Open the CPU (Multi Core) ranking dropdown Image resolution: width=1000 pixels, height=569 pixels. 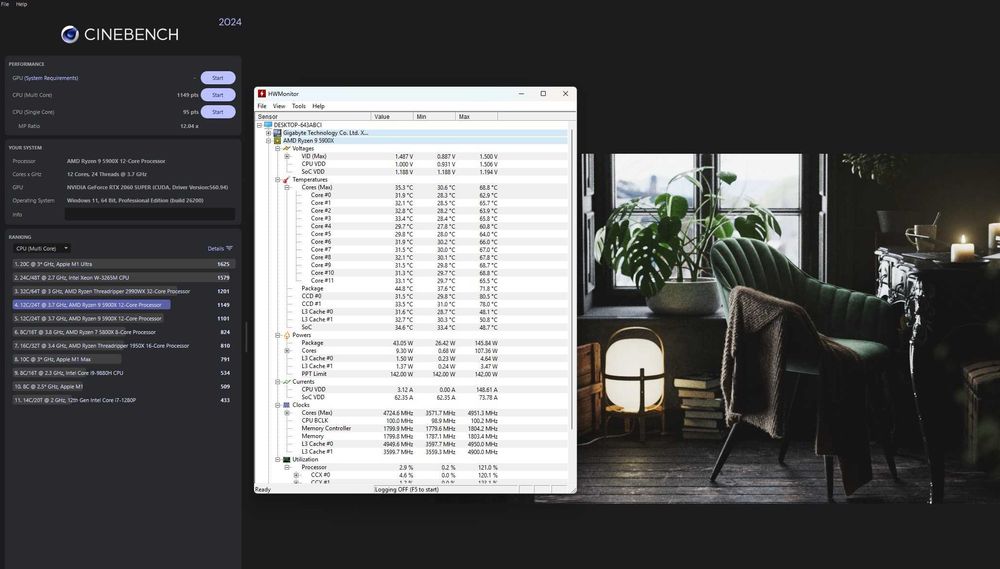coord(42,248)
